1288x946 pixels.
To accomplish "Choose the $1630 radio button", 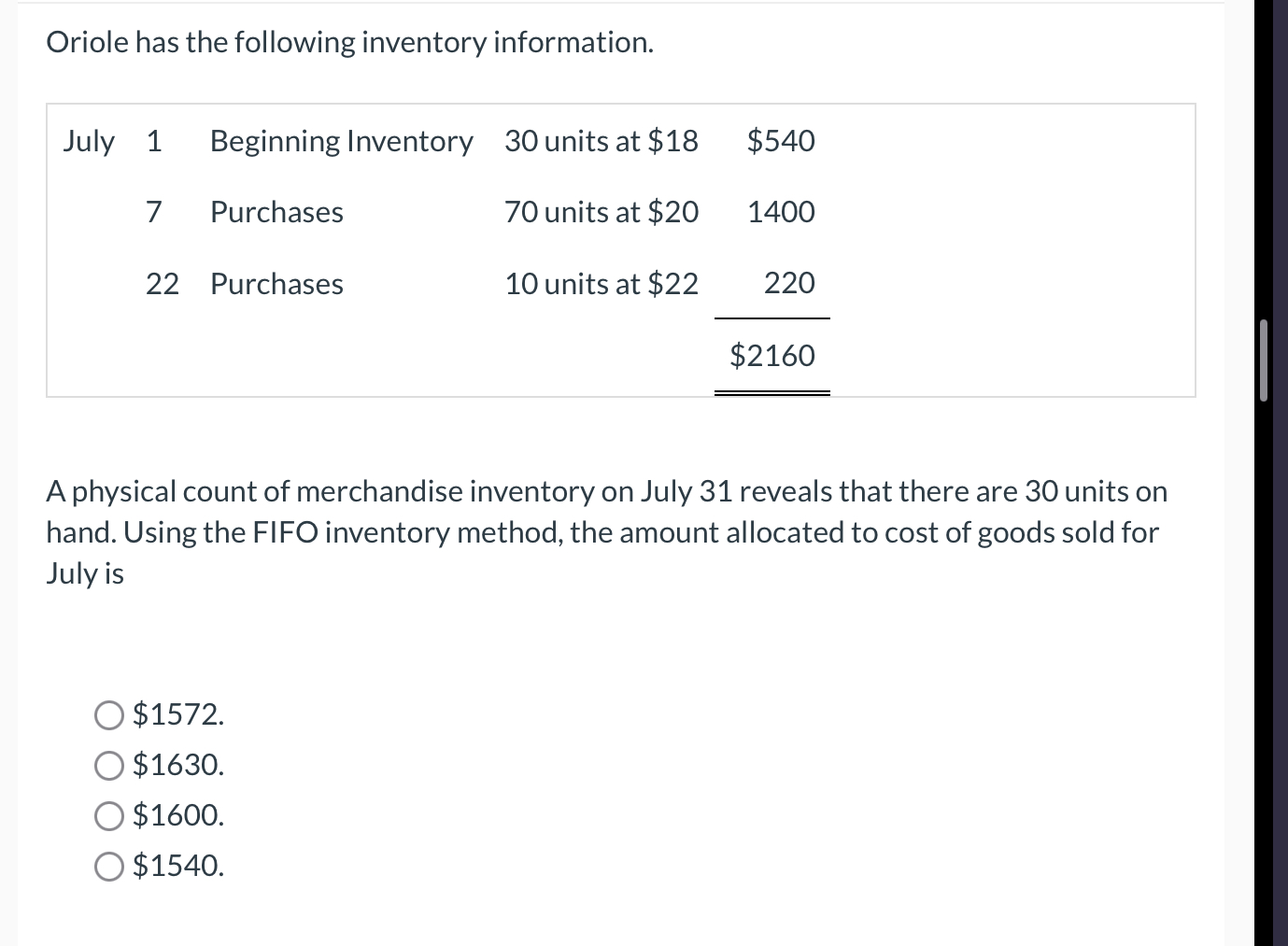I will pos(109,766).
